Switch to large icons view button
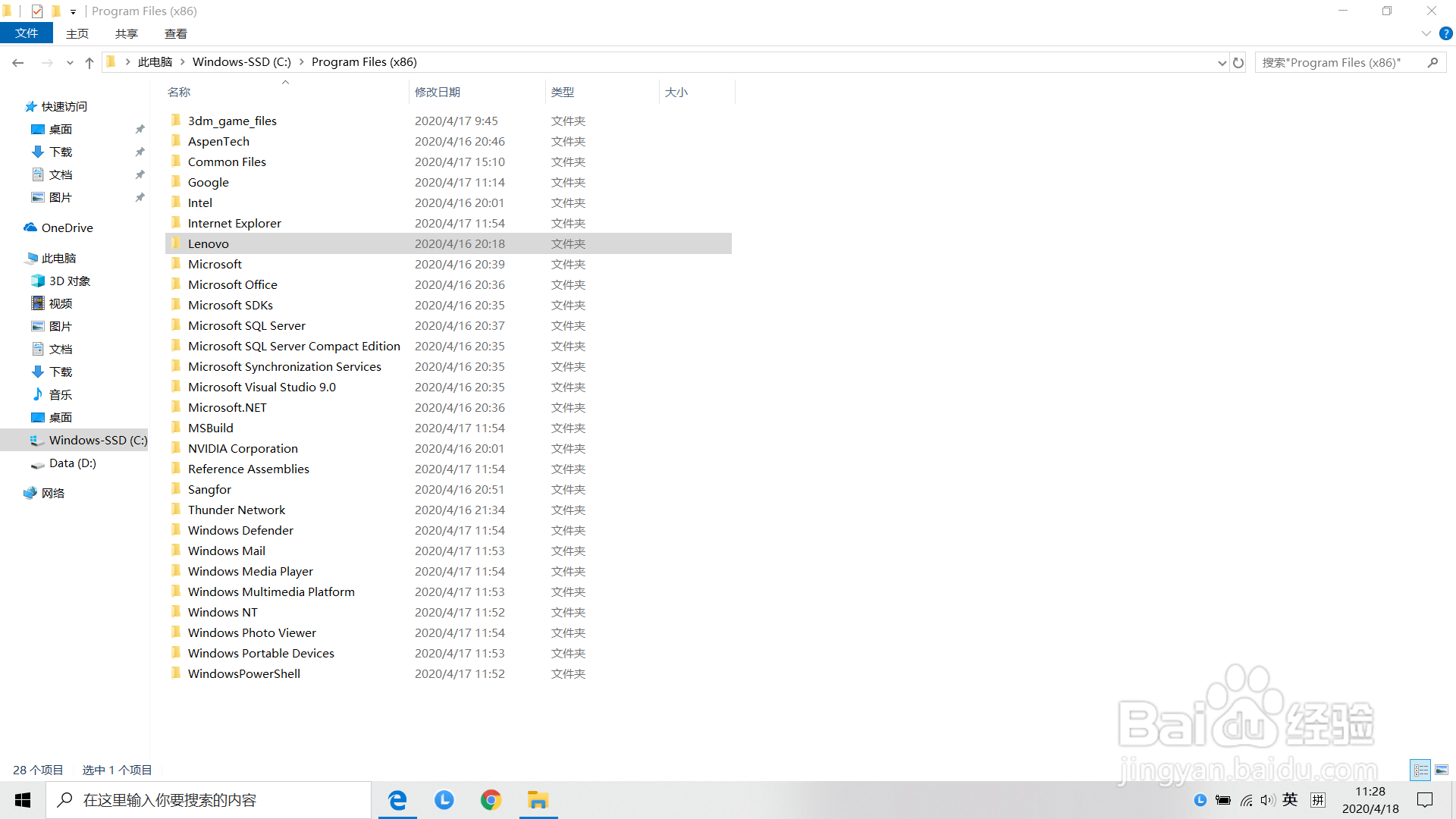 [x=1442, y=770]
